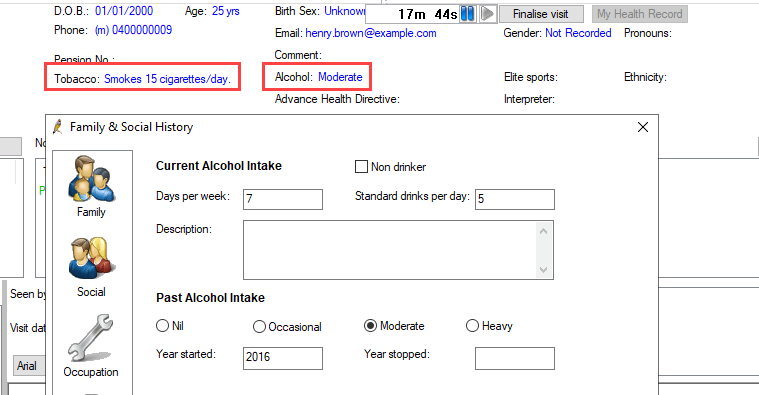Click the Description scrollbar up arrow
This screenshot has height=395, width=759.
[544, 231]
